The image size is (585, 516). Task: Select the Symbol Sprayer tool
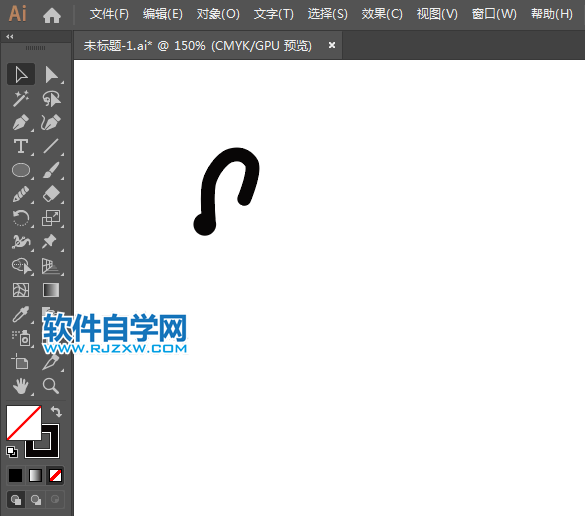click(22, 338)
